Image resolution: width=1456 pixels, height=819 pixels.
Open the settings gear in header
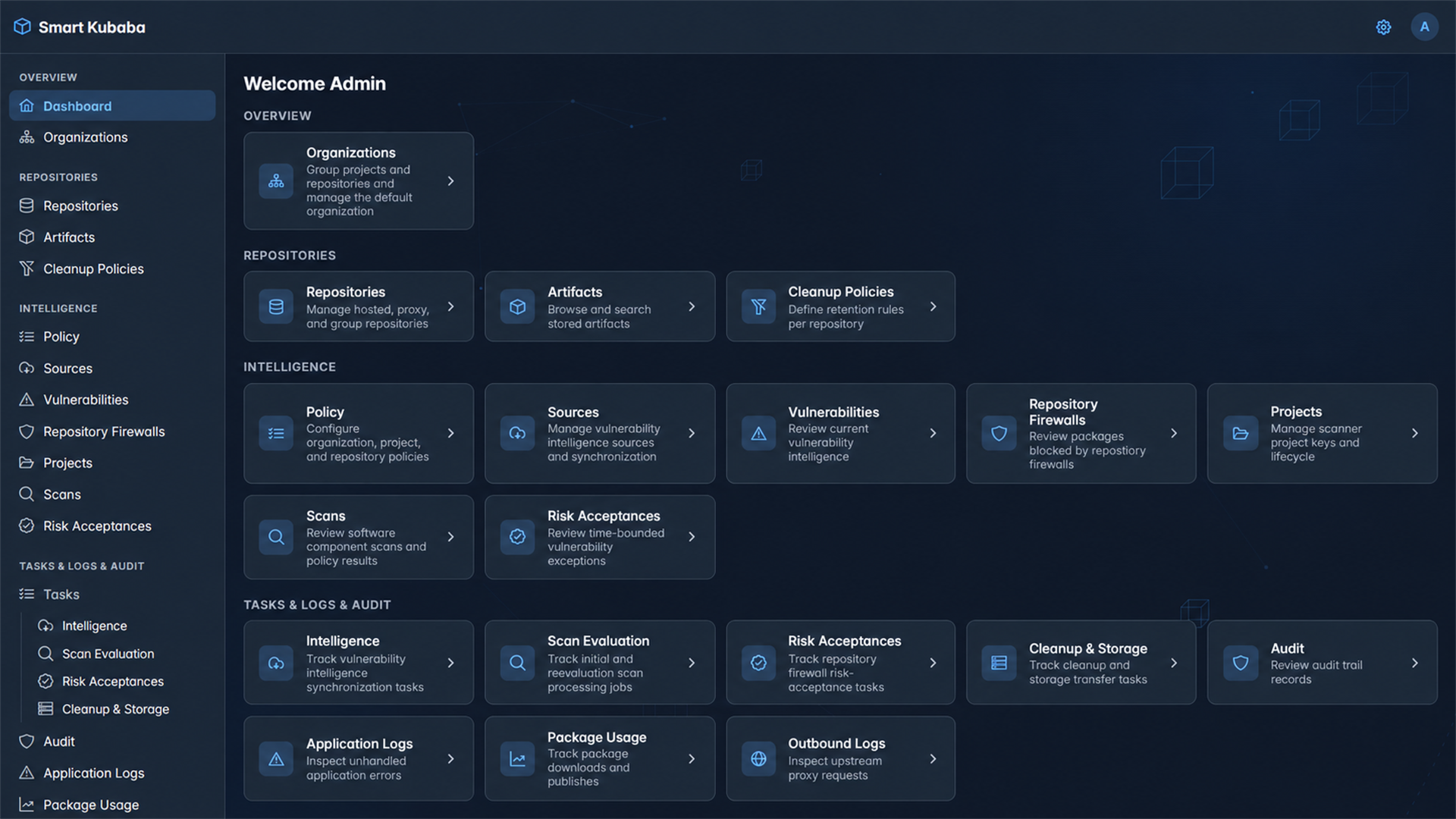1383,27
